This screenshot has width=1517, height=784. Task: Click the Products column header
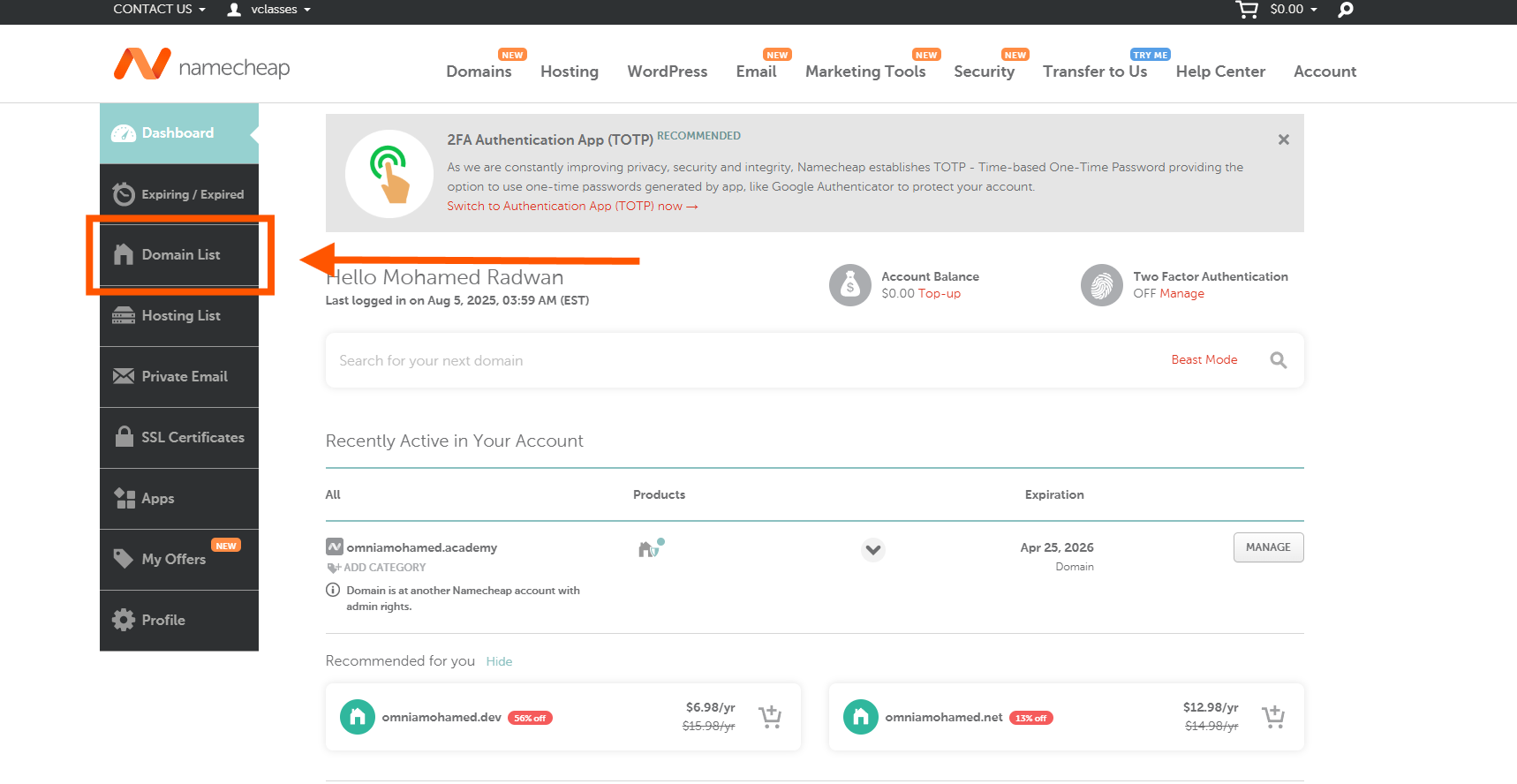click(659, 494)
